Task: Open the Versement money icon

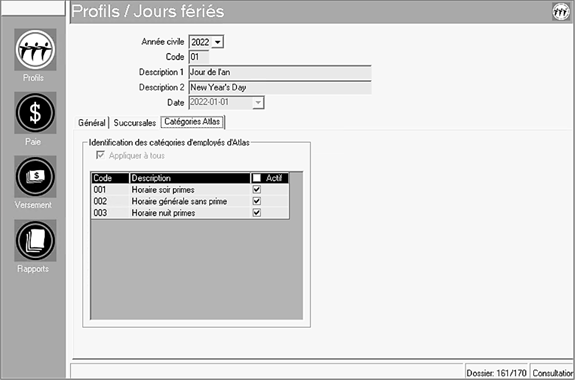Action: pyautogui.click(x=35, y=176)
